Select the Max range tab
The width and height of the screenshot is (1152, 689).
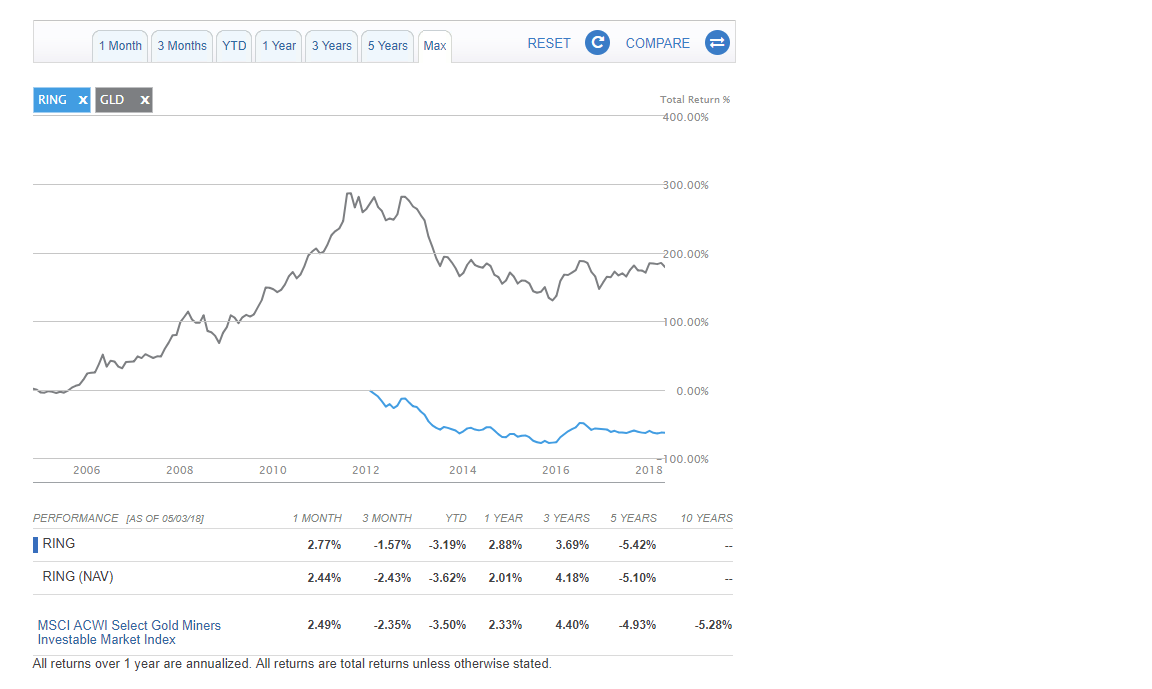tap(435, 46)
